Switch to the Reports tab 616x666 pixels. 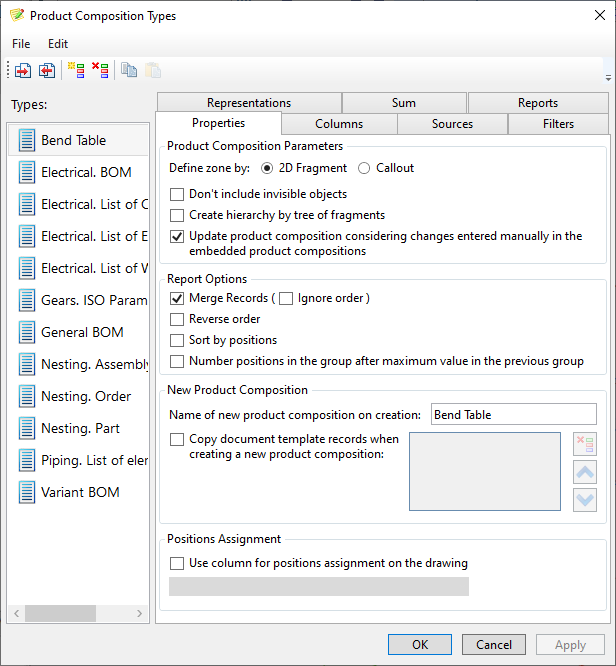[x=538, y=103]
